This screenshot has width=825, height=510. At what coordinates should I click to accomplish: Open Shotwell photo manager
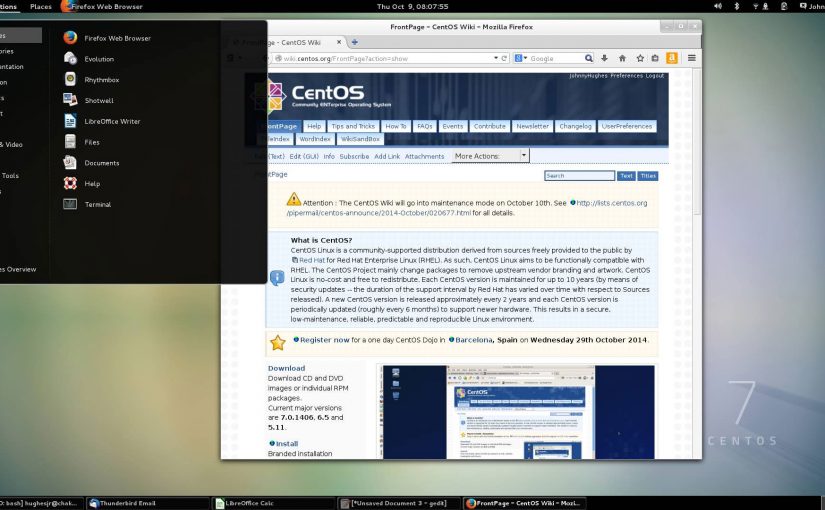[x=88, y=100]
